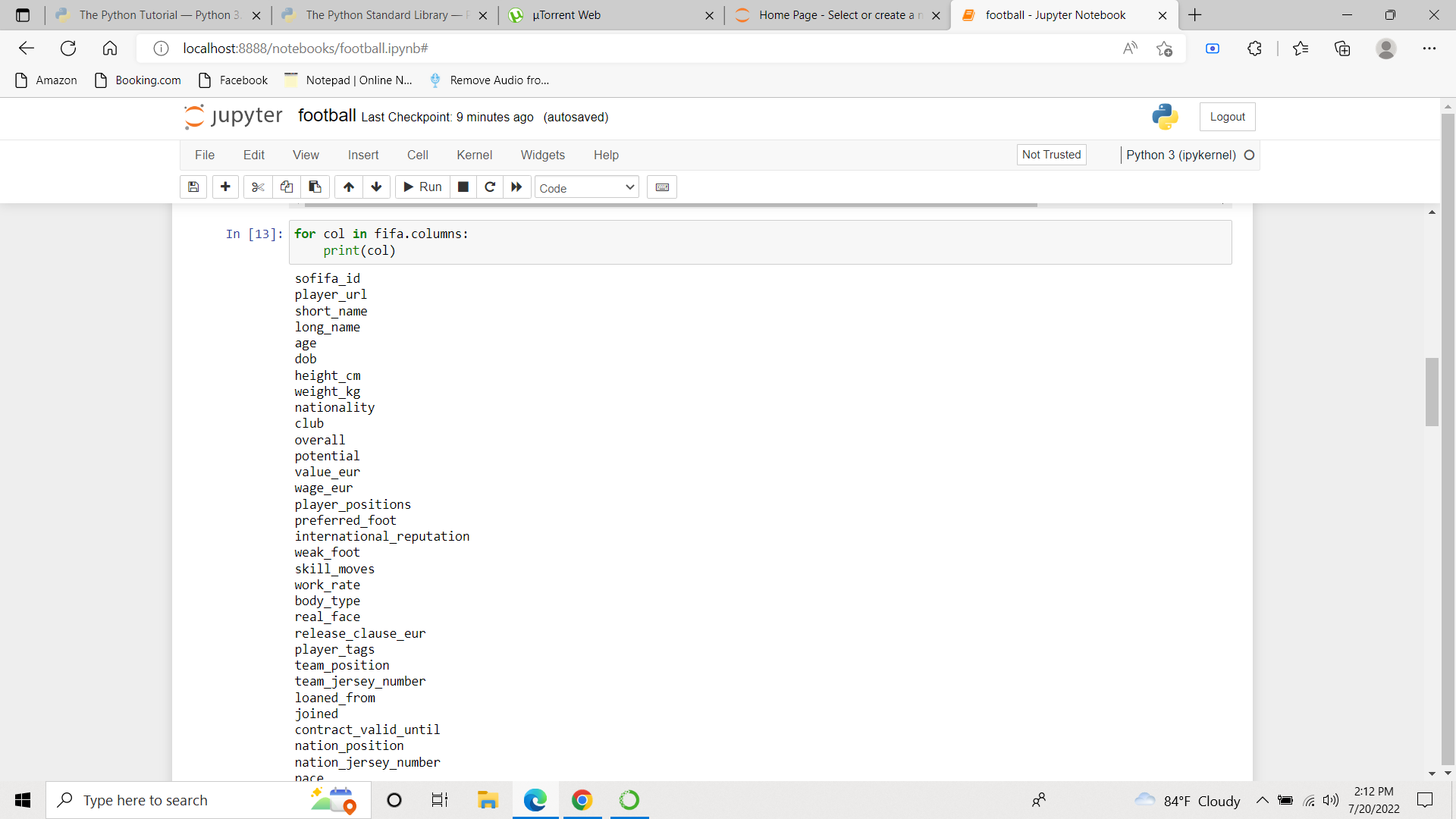The image size is (1456, 819).
Task: Open the Cell menu
Action: (x=417, y=155)
